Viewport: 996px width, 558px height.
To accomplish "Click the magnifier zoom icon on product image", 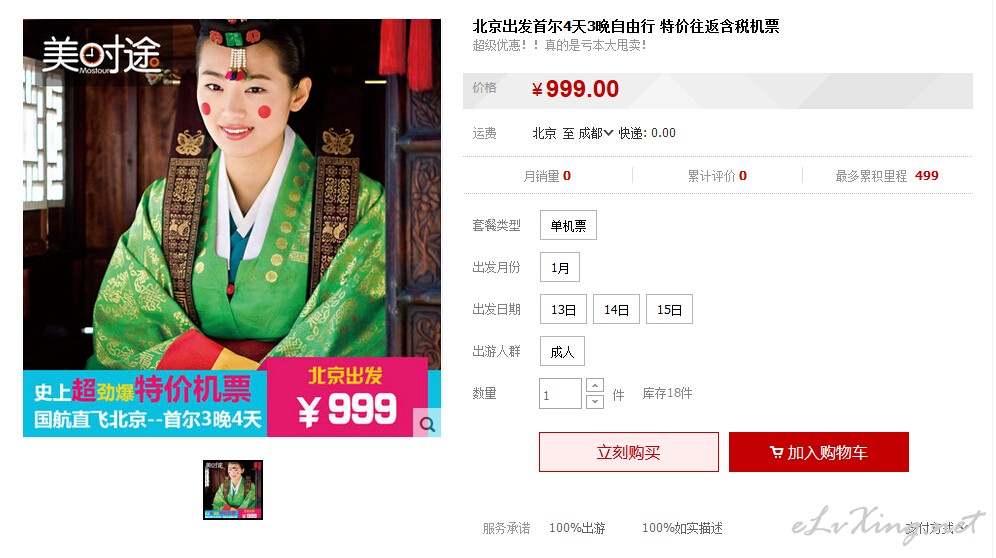I will point(427,423).
